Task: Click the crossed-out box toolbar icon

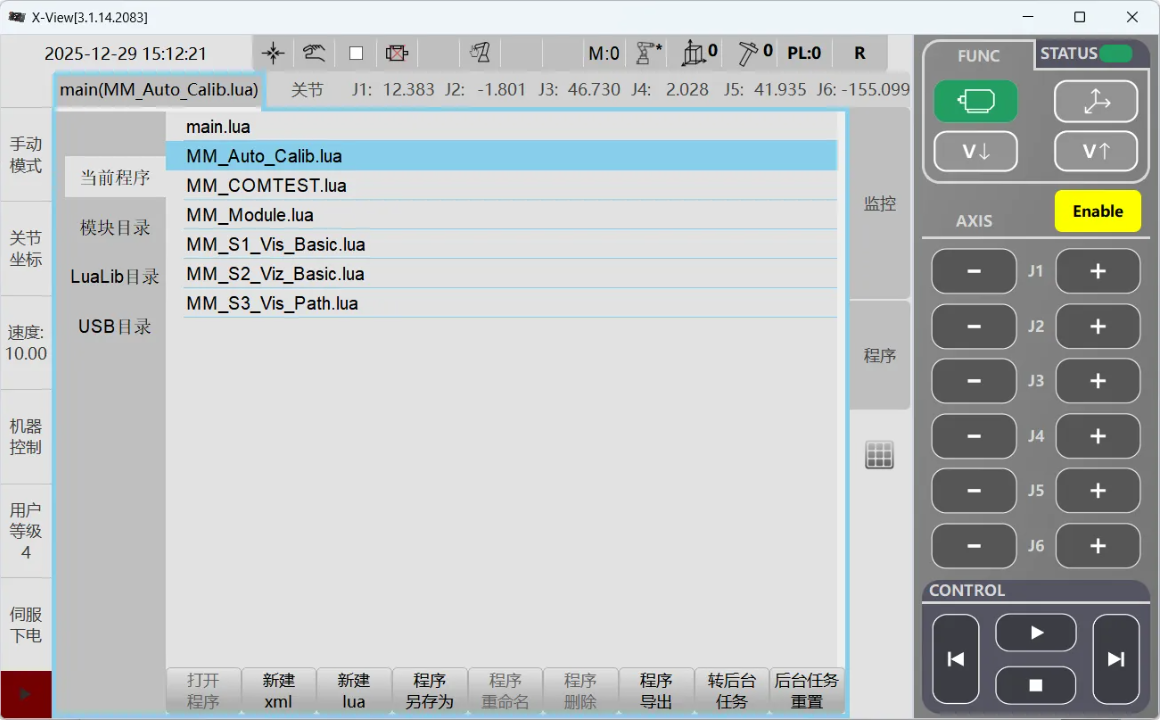Action: coord(397,52)
